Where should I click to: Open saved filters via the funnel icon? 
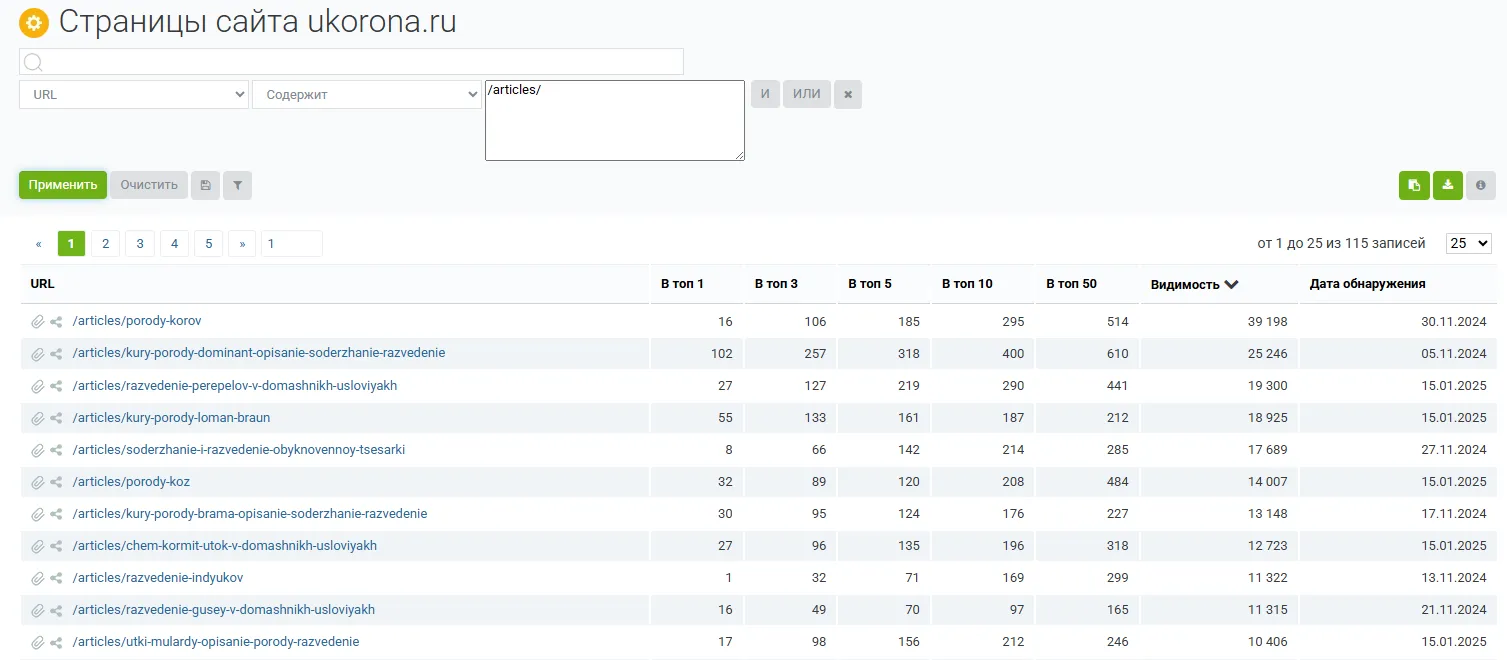point(238,185)
